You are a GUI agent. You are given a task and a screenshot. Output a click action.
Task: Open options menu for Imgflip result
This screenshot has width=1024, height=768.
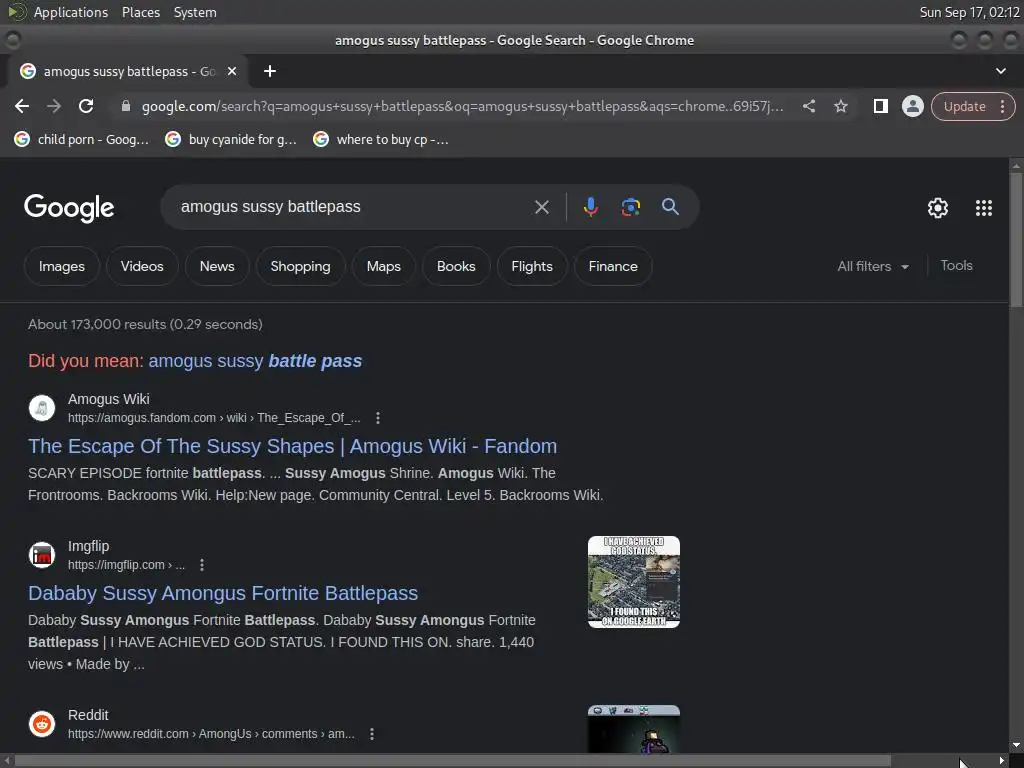202,565
